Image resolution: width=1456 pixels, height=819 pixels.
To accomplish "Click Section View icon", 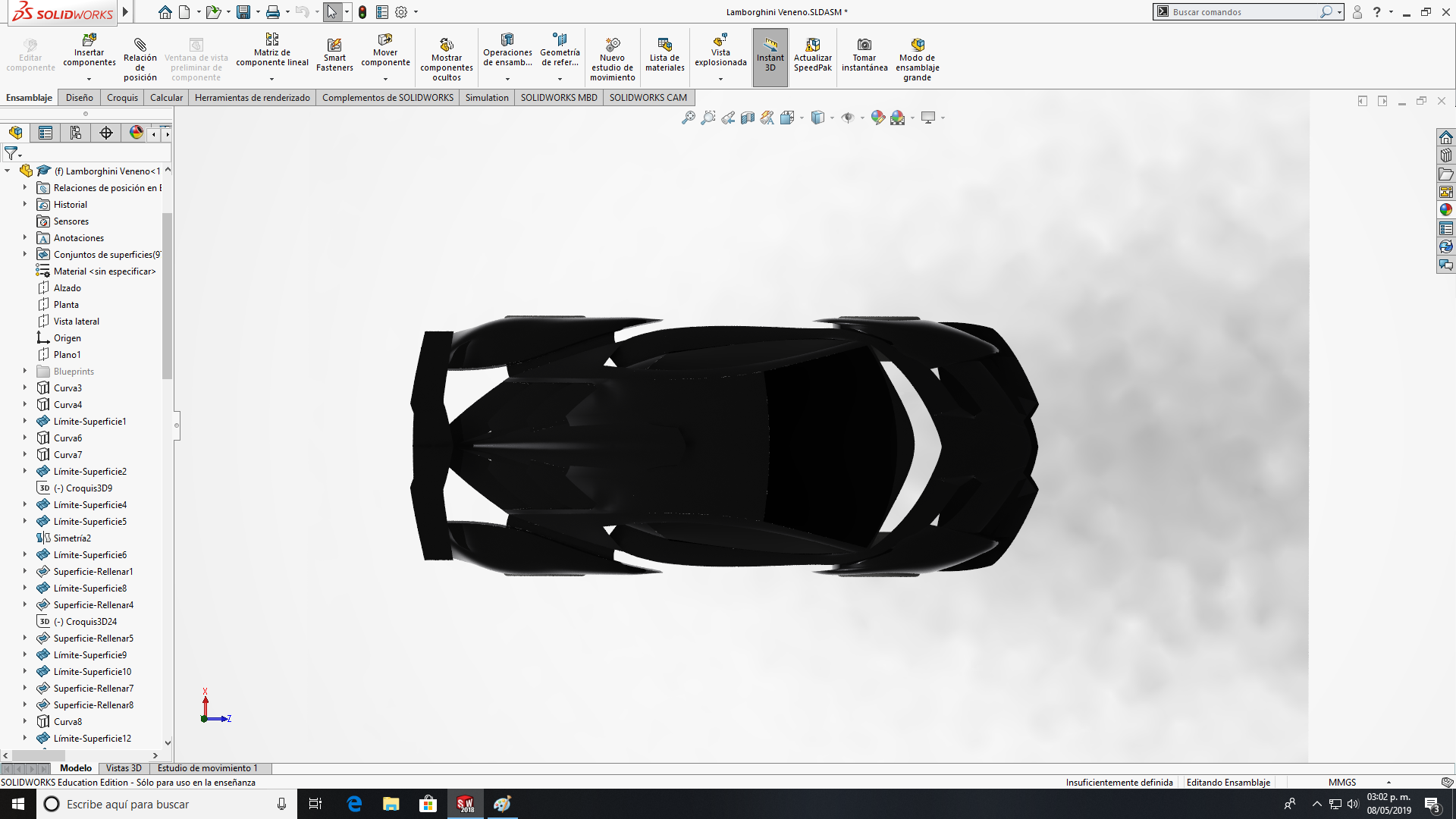I will click(748, 118).
